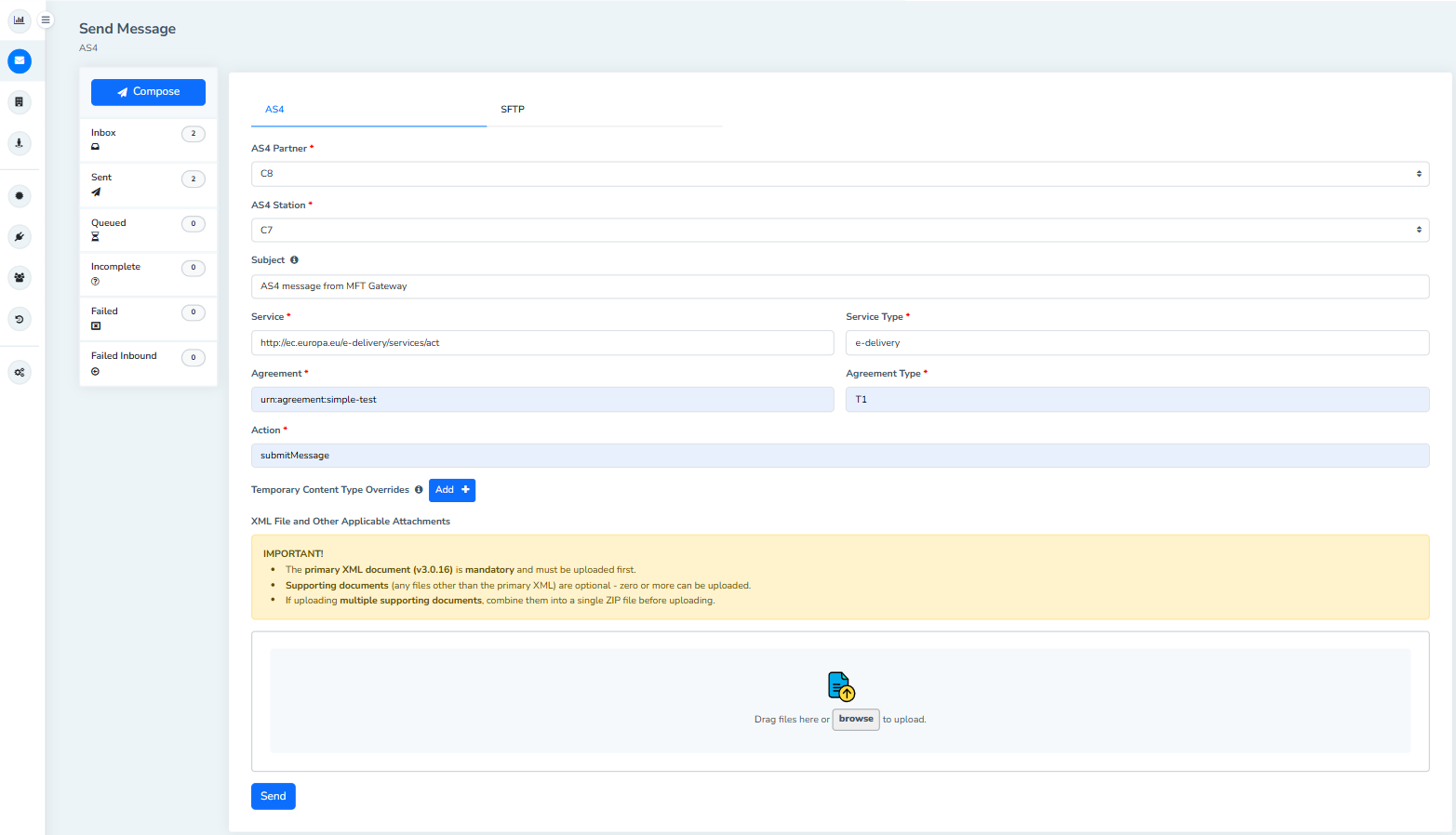This screenshot has height=835, width=1456.
Task: Open the building icon in sidebar
Action: click(19, 102)
